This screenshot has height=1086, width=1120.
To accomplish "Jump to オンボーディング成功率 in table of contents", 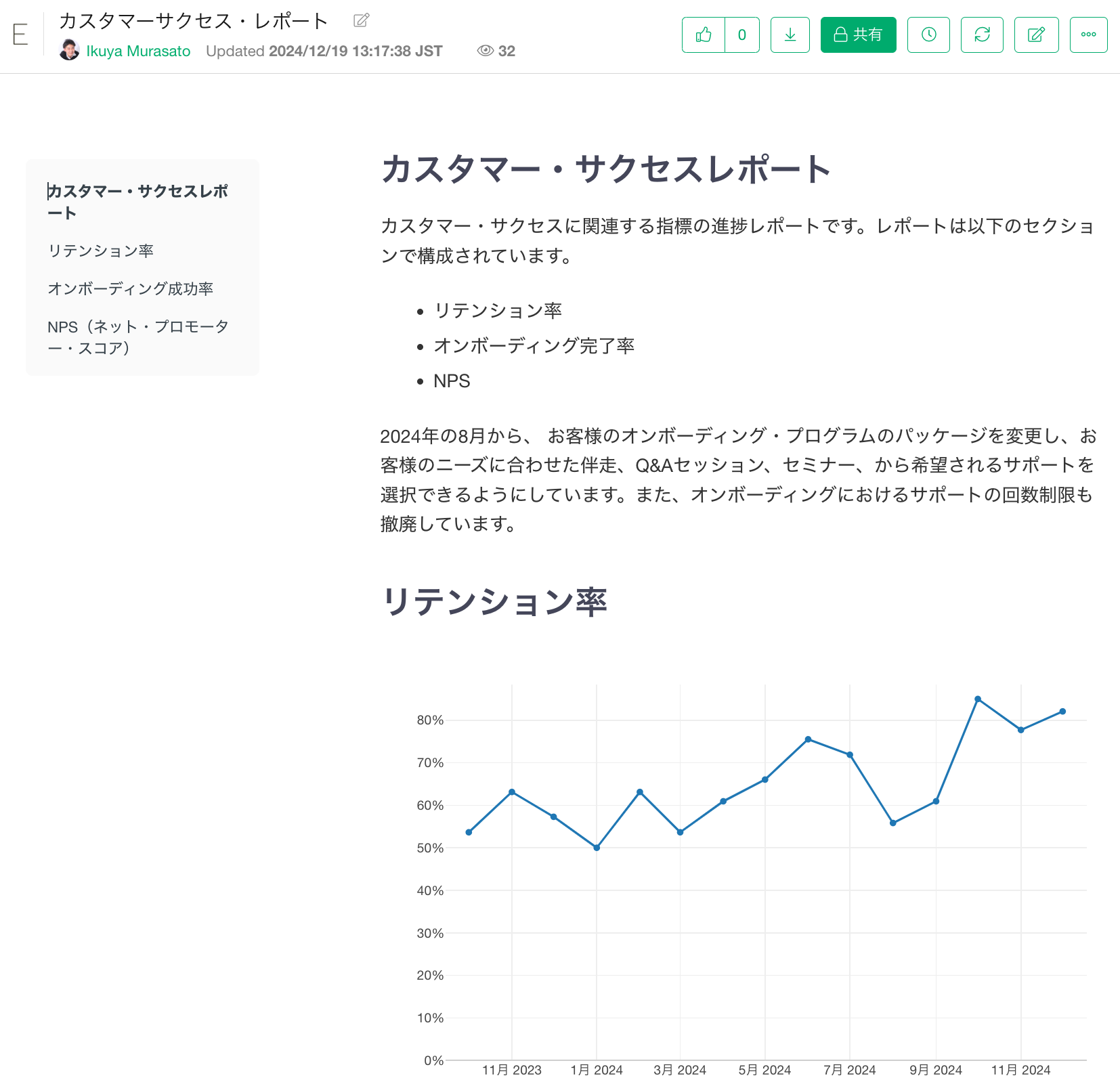I will [x=130, y=289].
